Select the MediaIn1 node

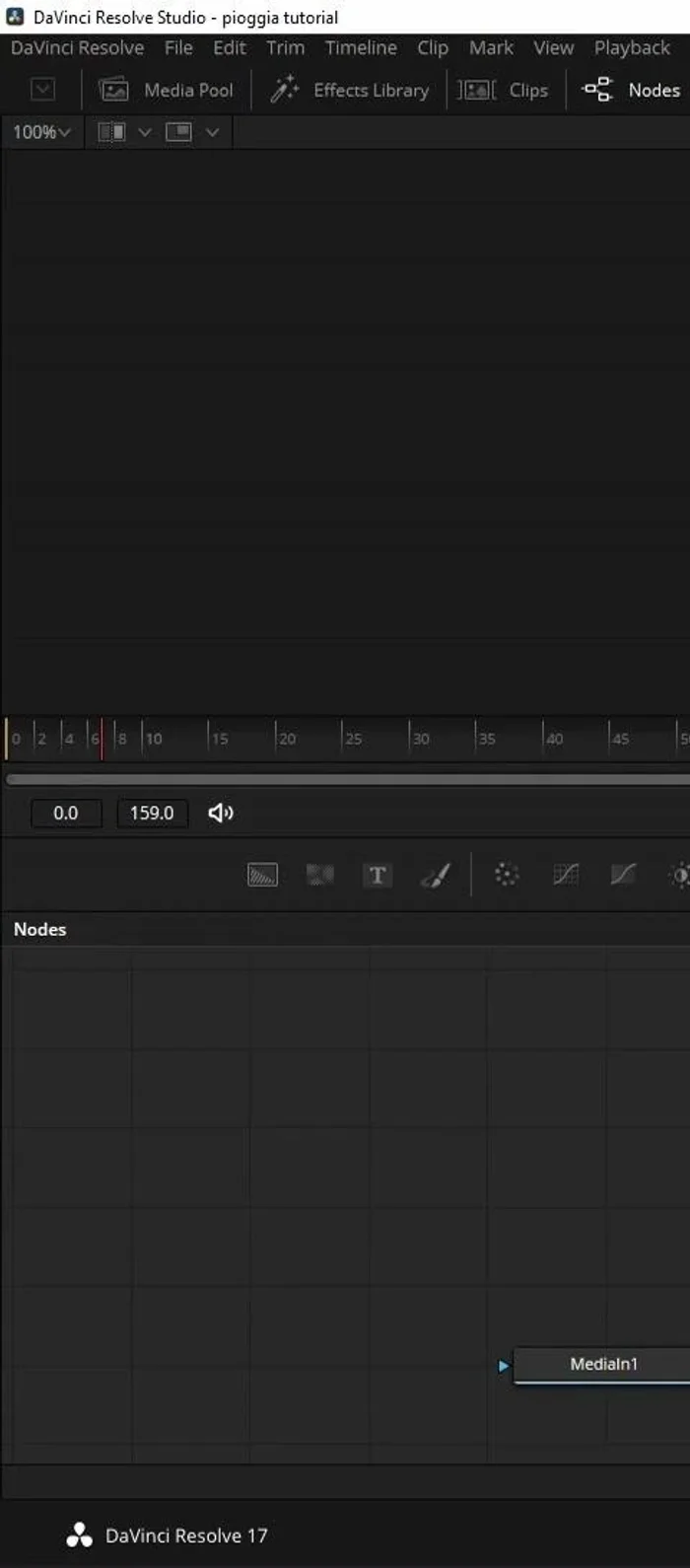click(603, 1365)
